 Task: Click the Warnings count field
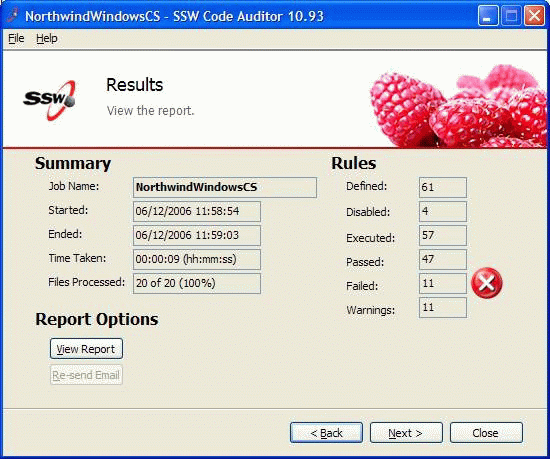(x=443, y=308)
